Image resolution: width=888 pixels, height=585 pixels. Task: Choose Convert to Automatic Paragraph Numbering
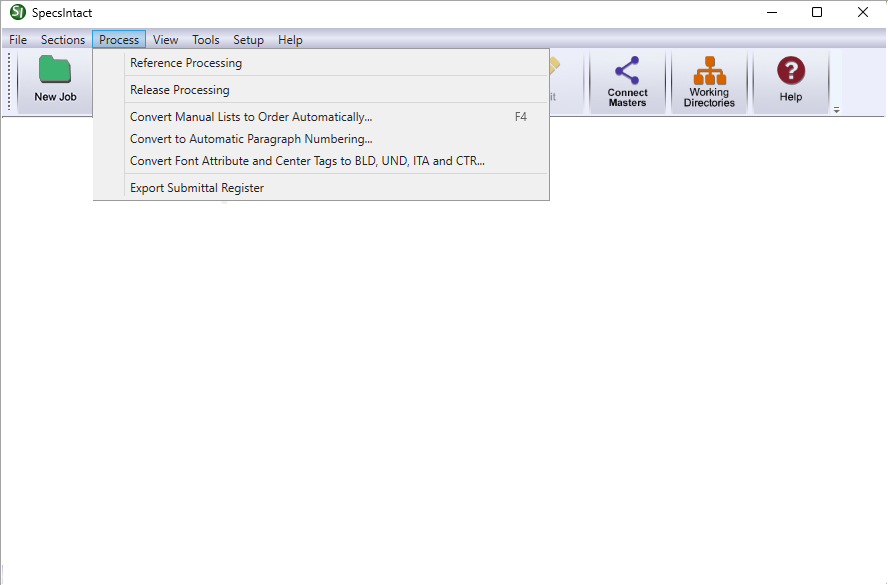tap(251, 139)
